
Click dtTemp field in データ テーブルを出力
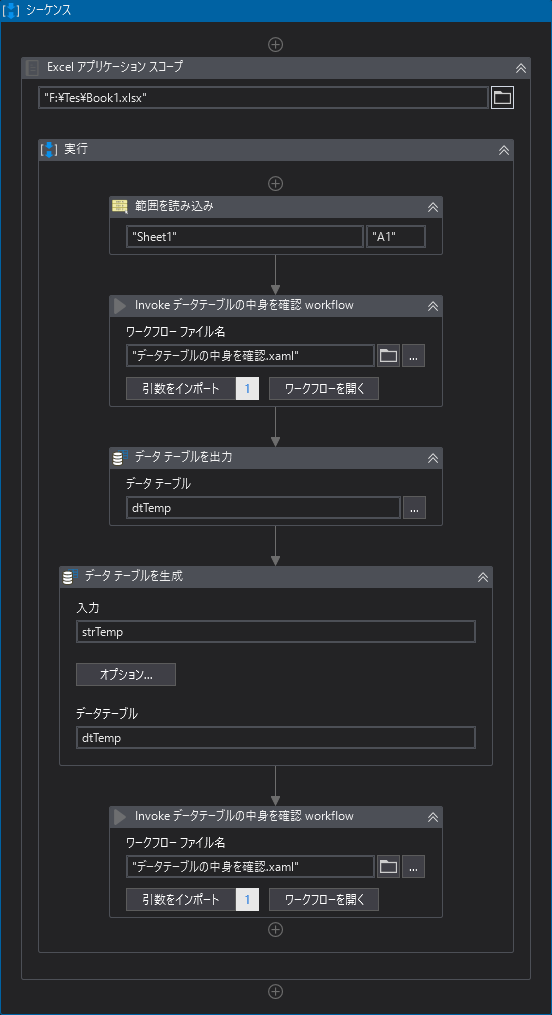click(x=263, y=508)
